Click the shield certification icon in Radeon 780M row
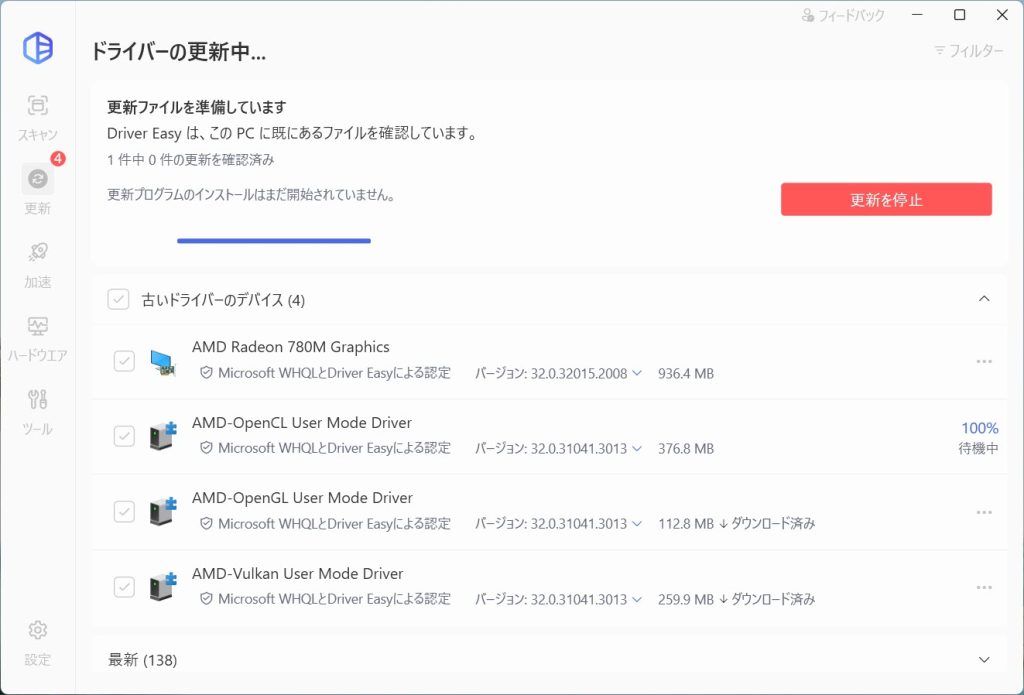Screen dimensions: 1024x695 point(206,373)
